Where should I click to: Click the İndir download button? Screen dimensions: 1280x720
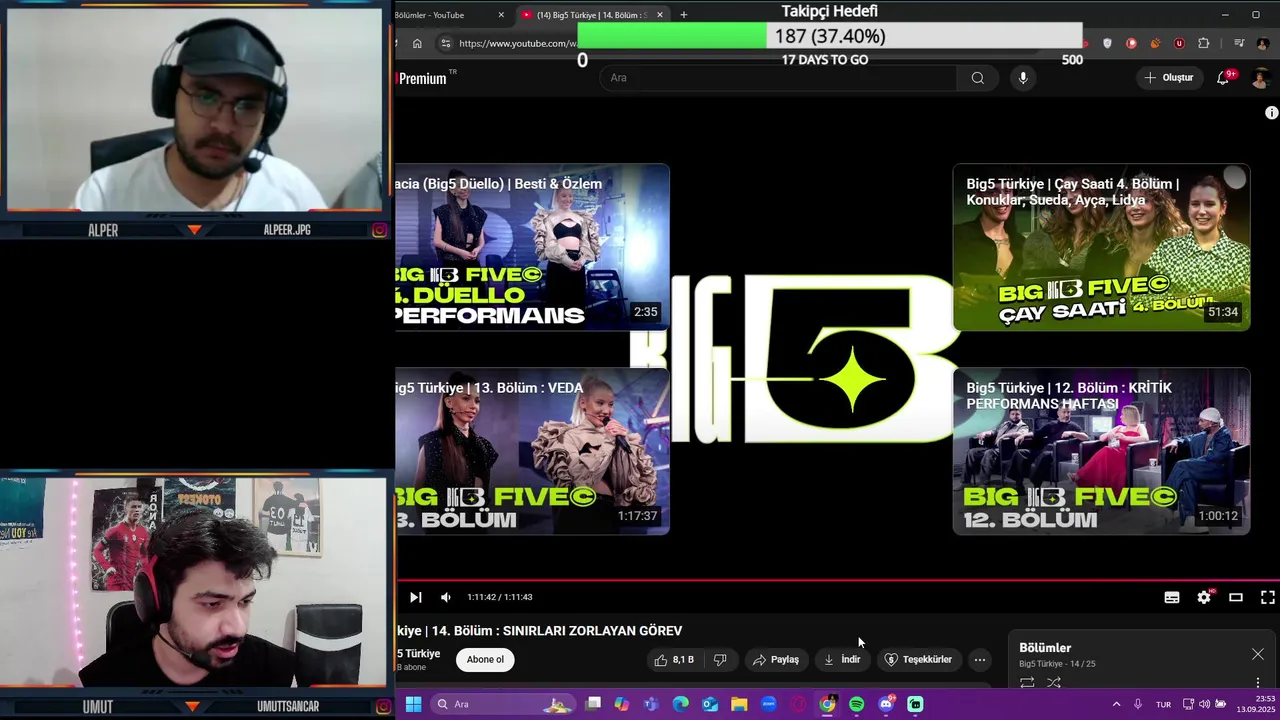coord(842,660)
